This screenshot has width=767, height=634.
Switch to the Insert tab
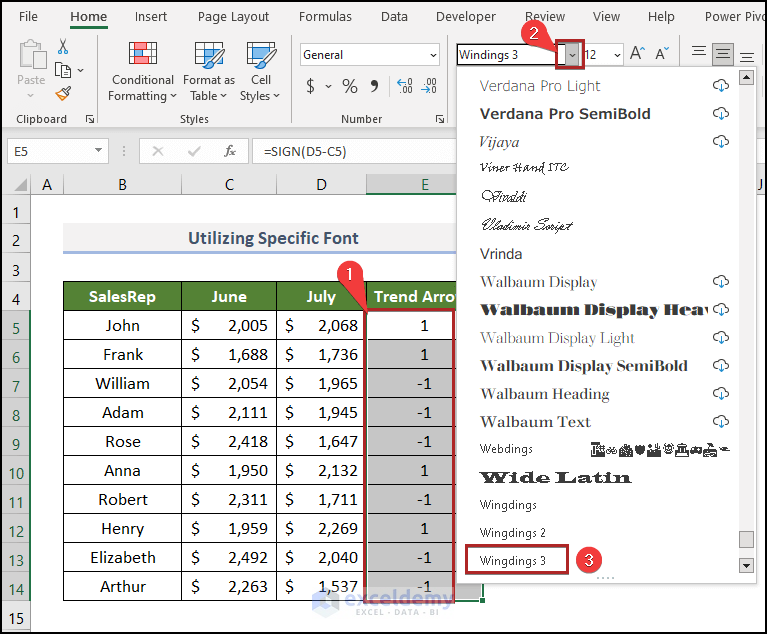(151, 17)
